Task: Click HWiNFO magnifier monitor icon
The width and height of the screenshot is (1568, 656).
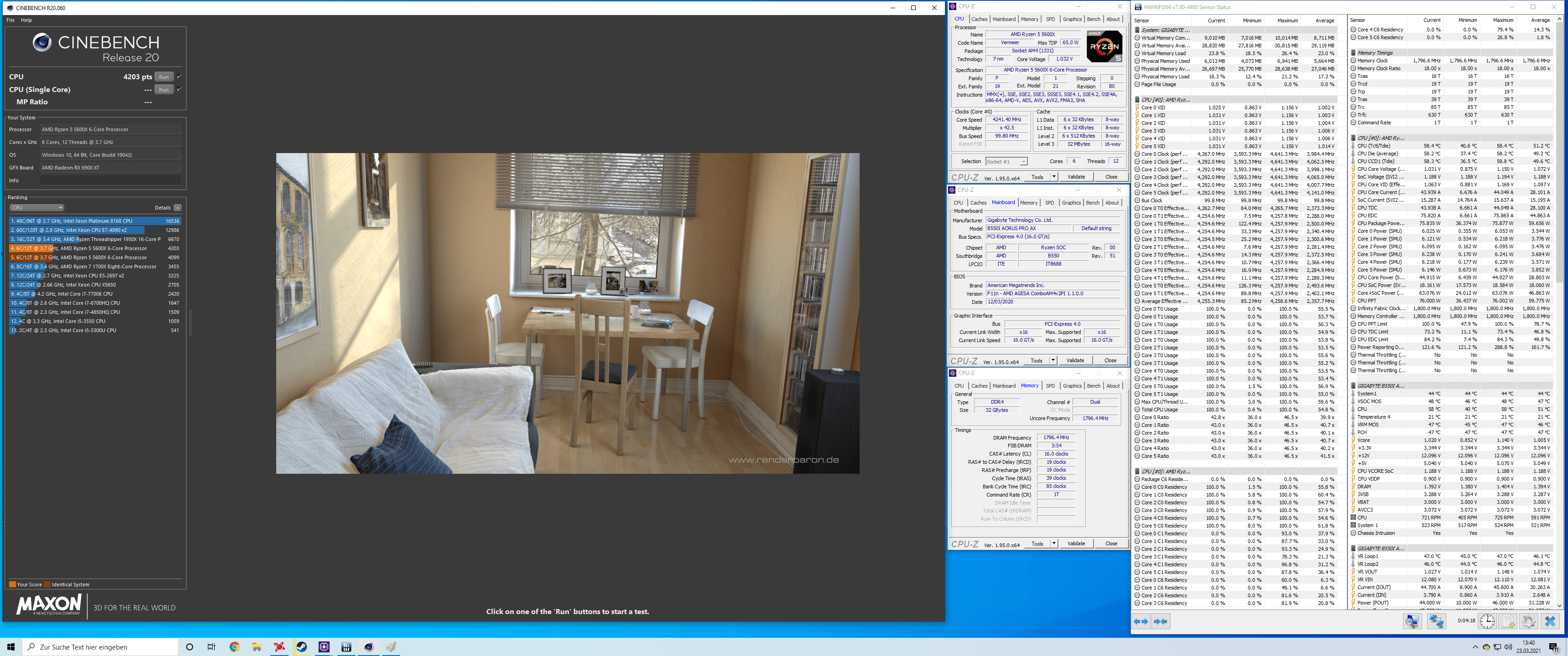Action: (1412, 621)
